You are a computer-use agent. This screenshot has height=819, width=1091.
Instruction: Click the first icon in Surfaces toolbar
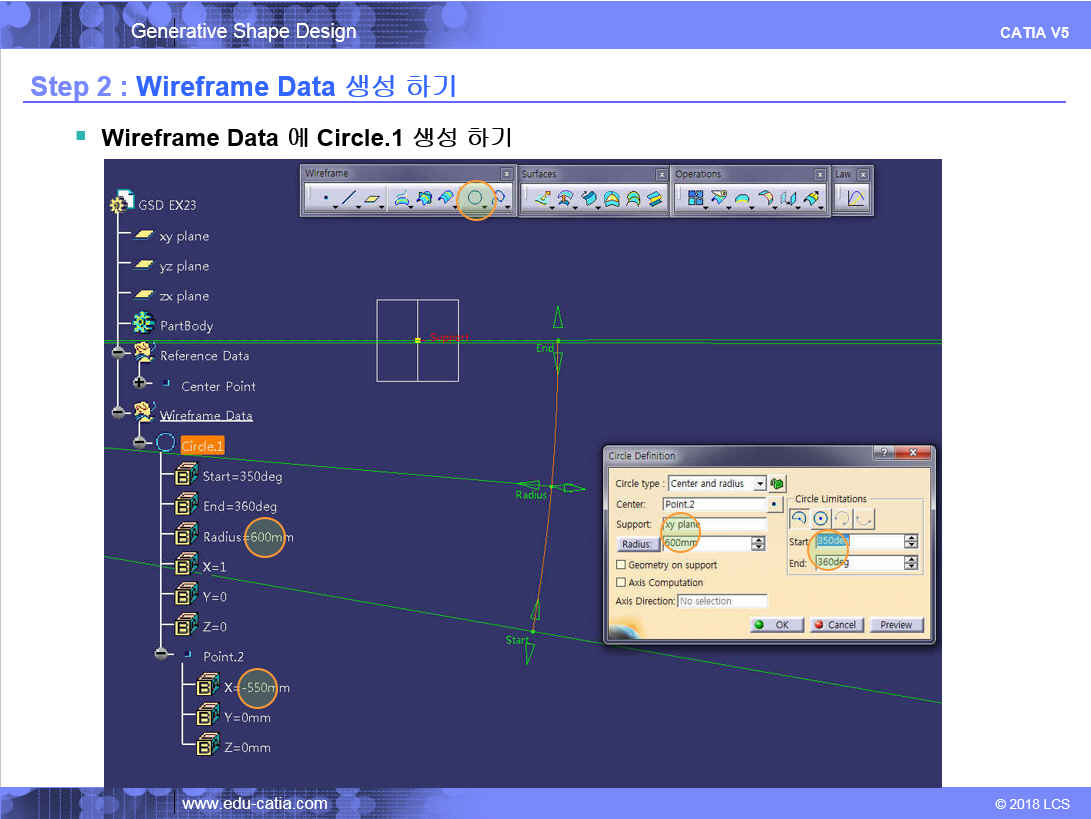[x=541, y=199]
